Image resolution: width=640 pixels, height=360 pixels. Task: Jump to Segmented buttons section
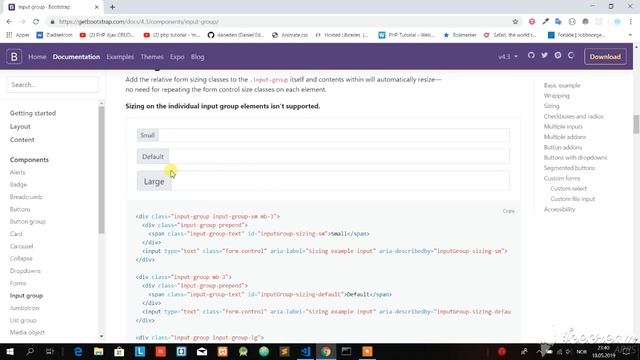point(569,168)
